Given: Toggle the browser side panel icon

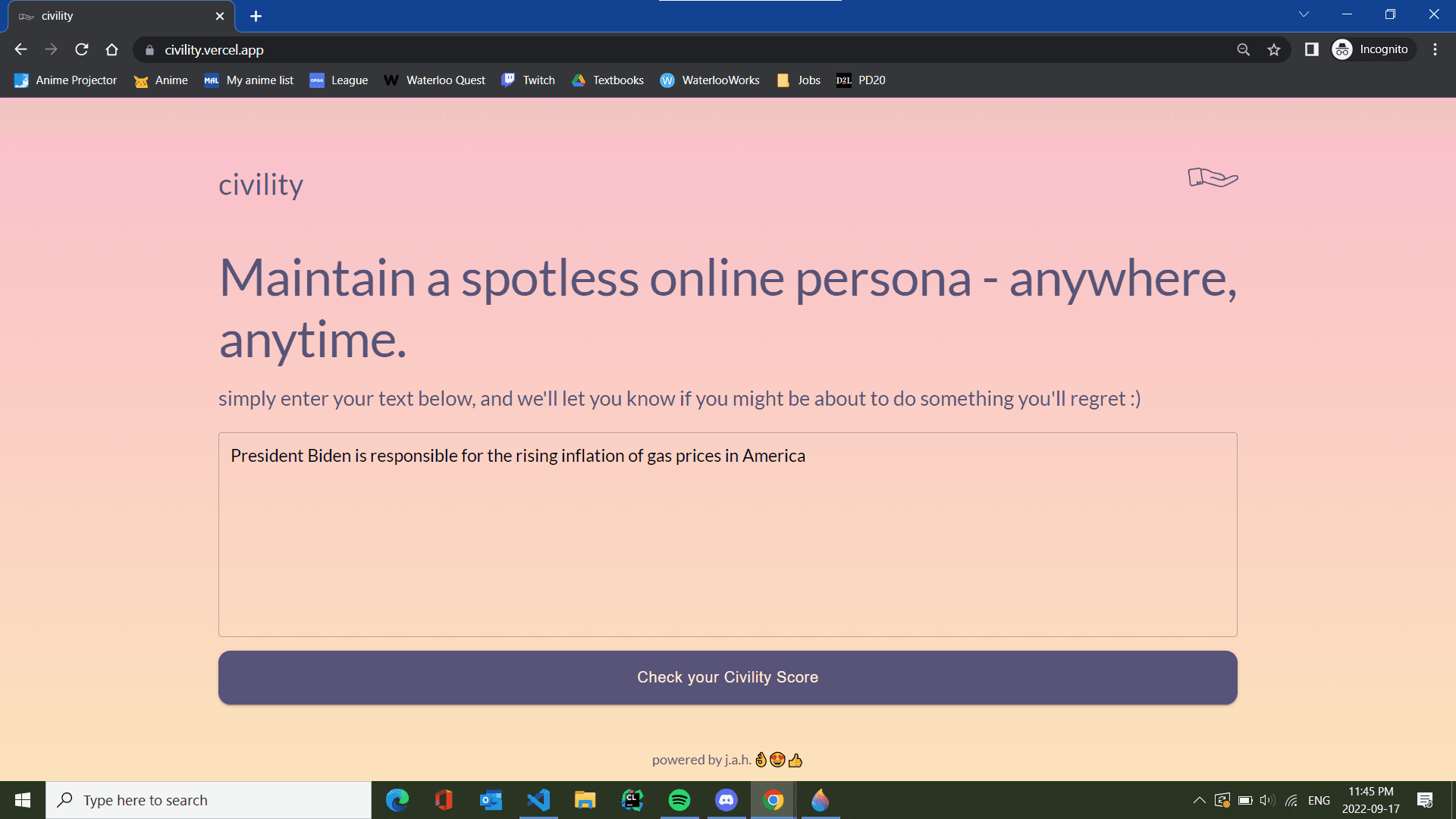Looking at the screenshot, I should [1311, 49].
